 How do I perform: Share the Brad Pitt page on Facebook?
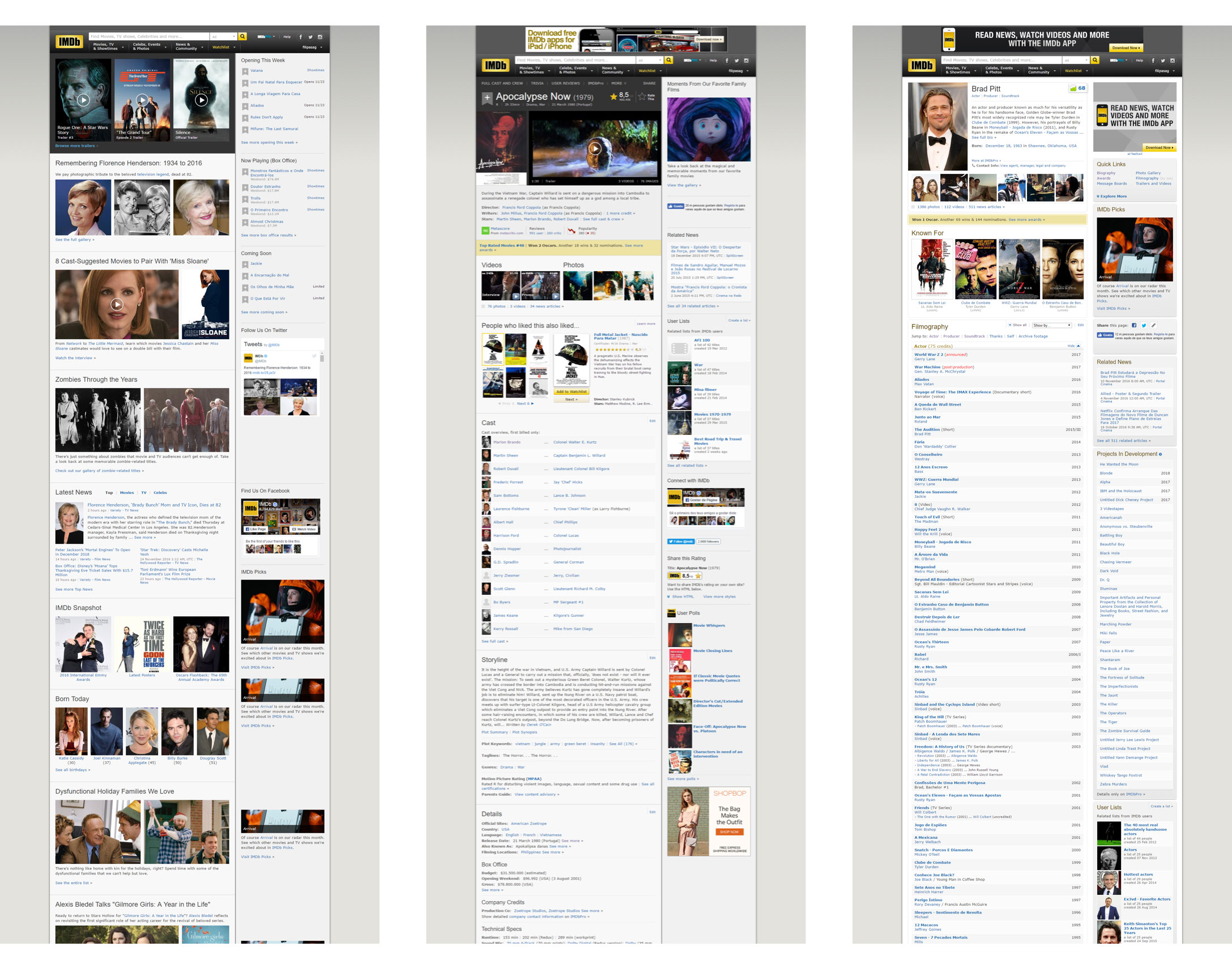[x=1134, y=325]
